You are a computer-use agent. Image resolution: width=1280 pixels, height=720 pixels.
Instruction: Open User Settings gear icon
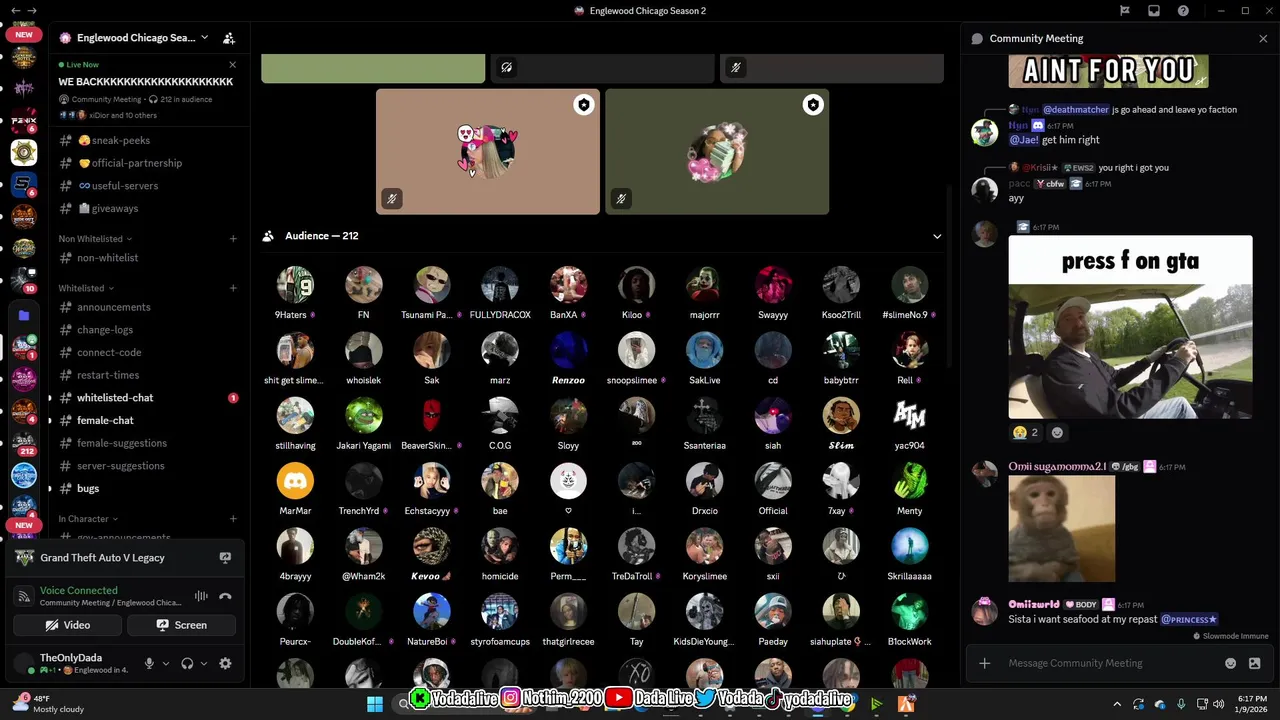coord(225,663)
